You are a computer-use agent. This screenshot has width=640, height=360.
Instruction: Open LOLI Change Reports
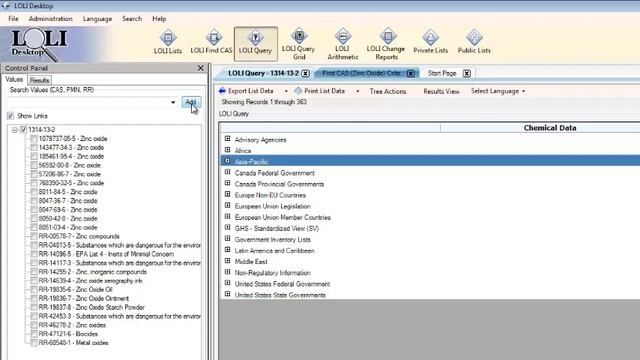point(386,44)
